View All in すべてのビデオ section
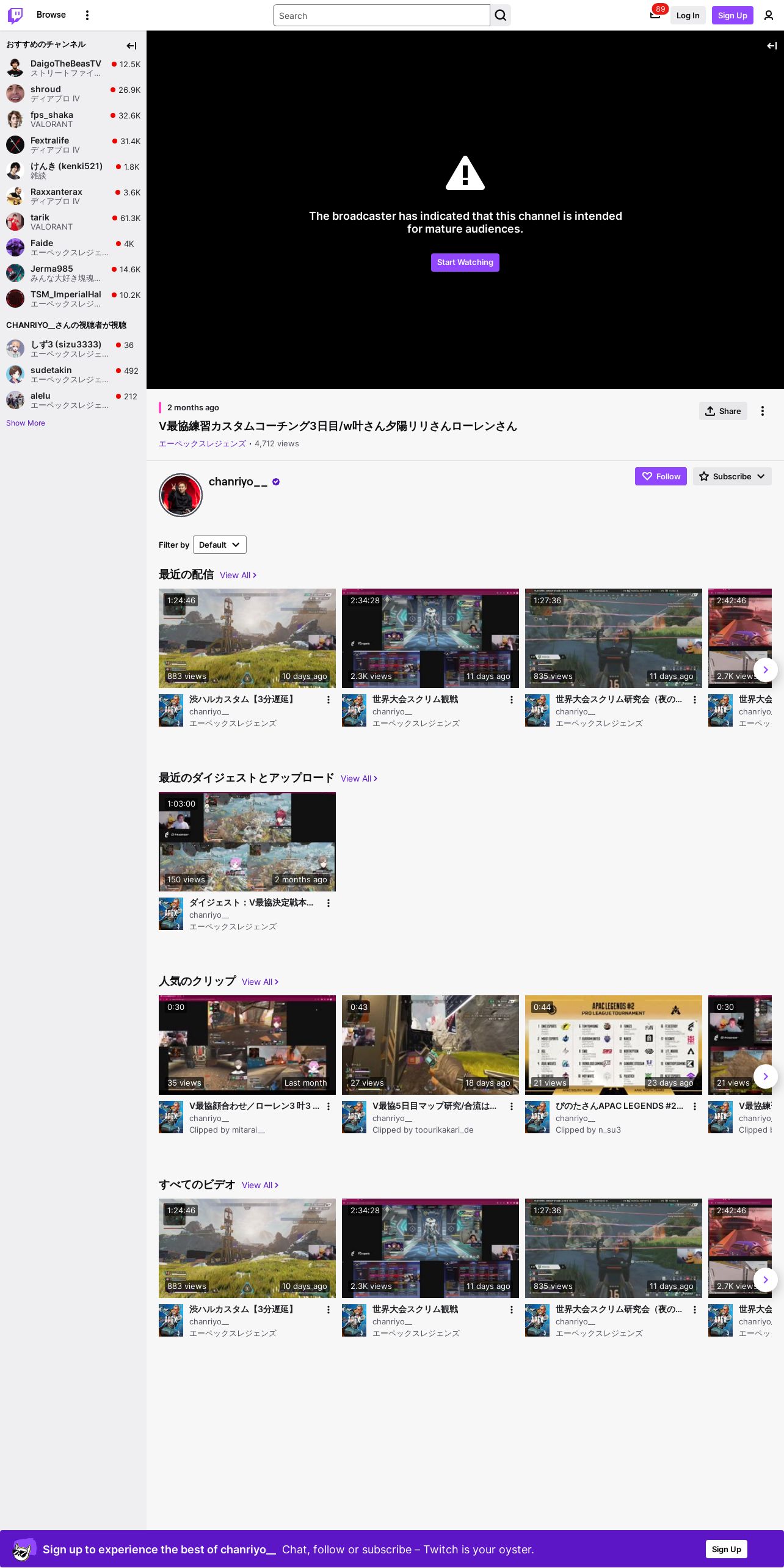 tap(260, 1185)
